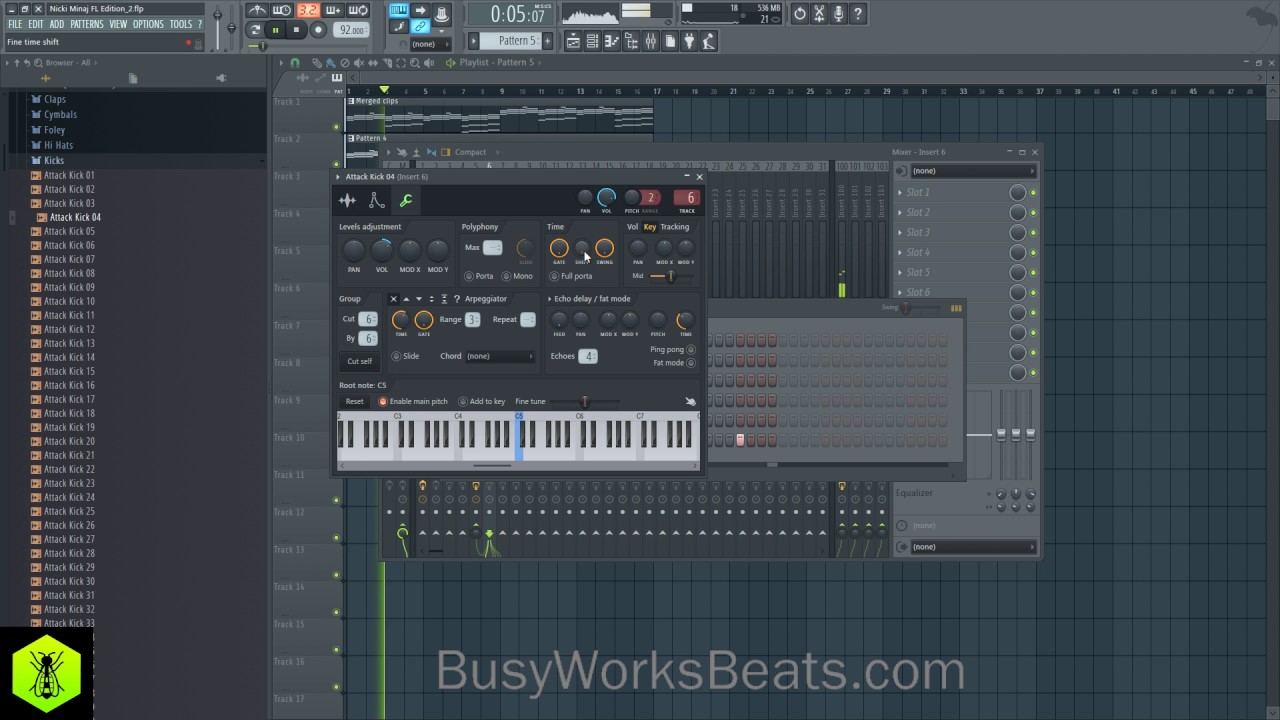Open the PATTERNS menu

[87, 24]
